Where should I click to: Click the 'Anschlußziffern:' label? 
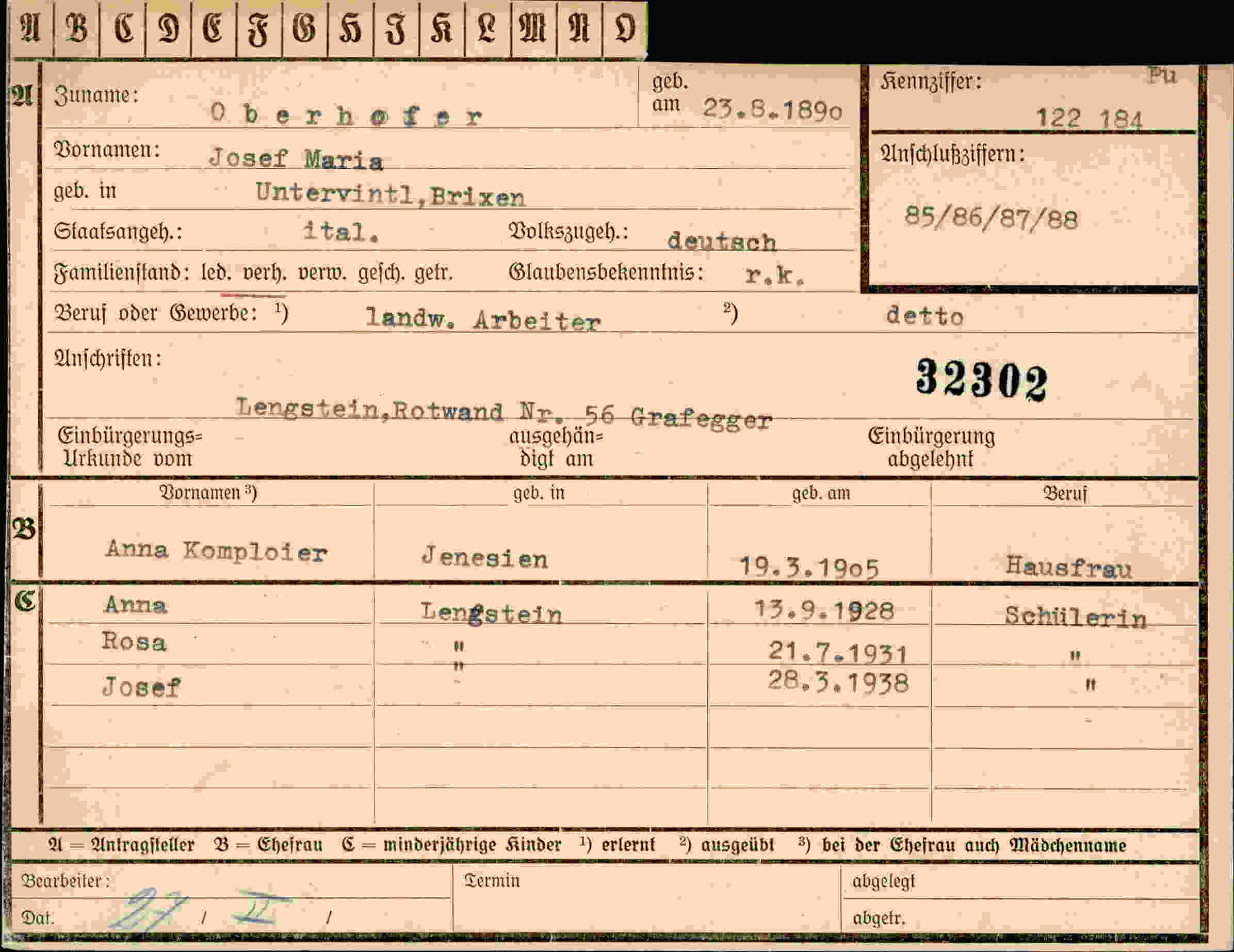click(953, 154)
